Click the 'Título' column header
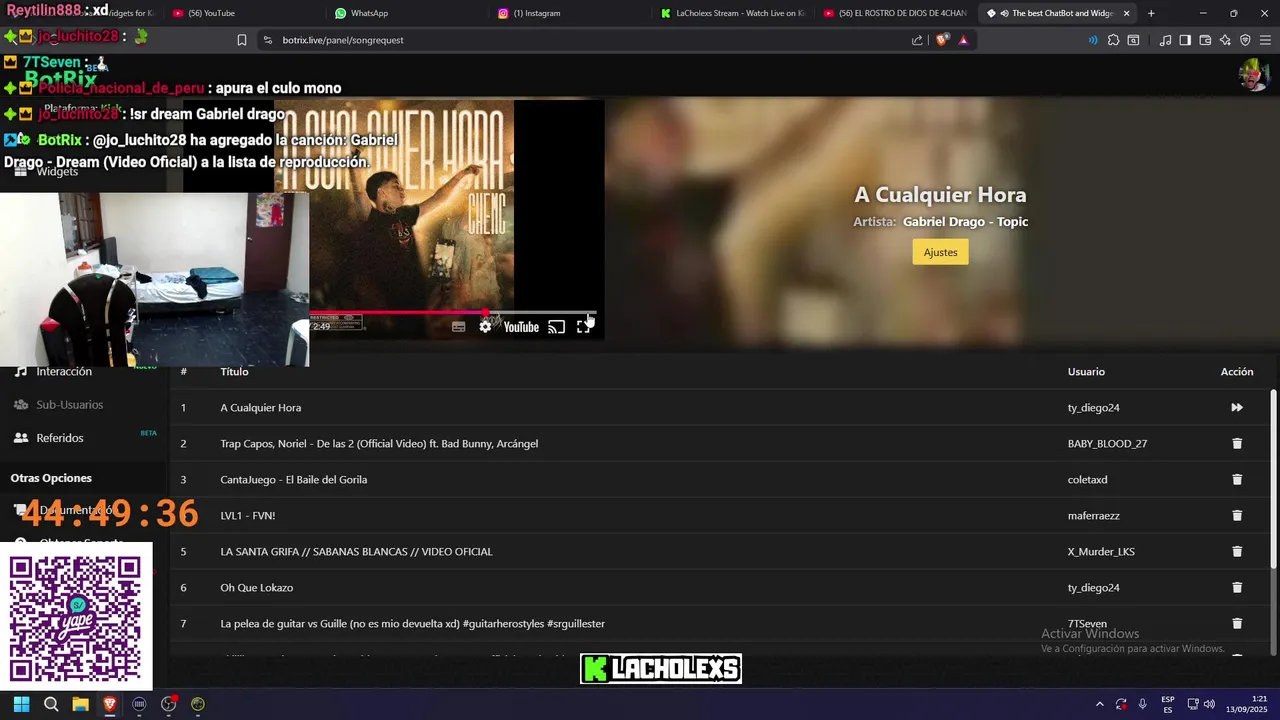 (234, 371)
